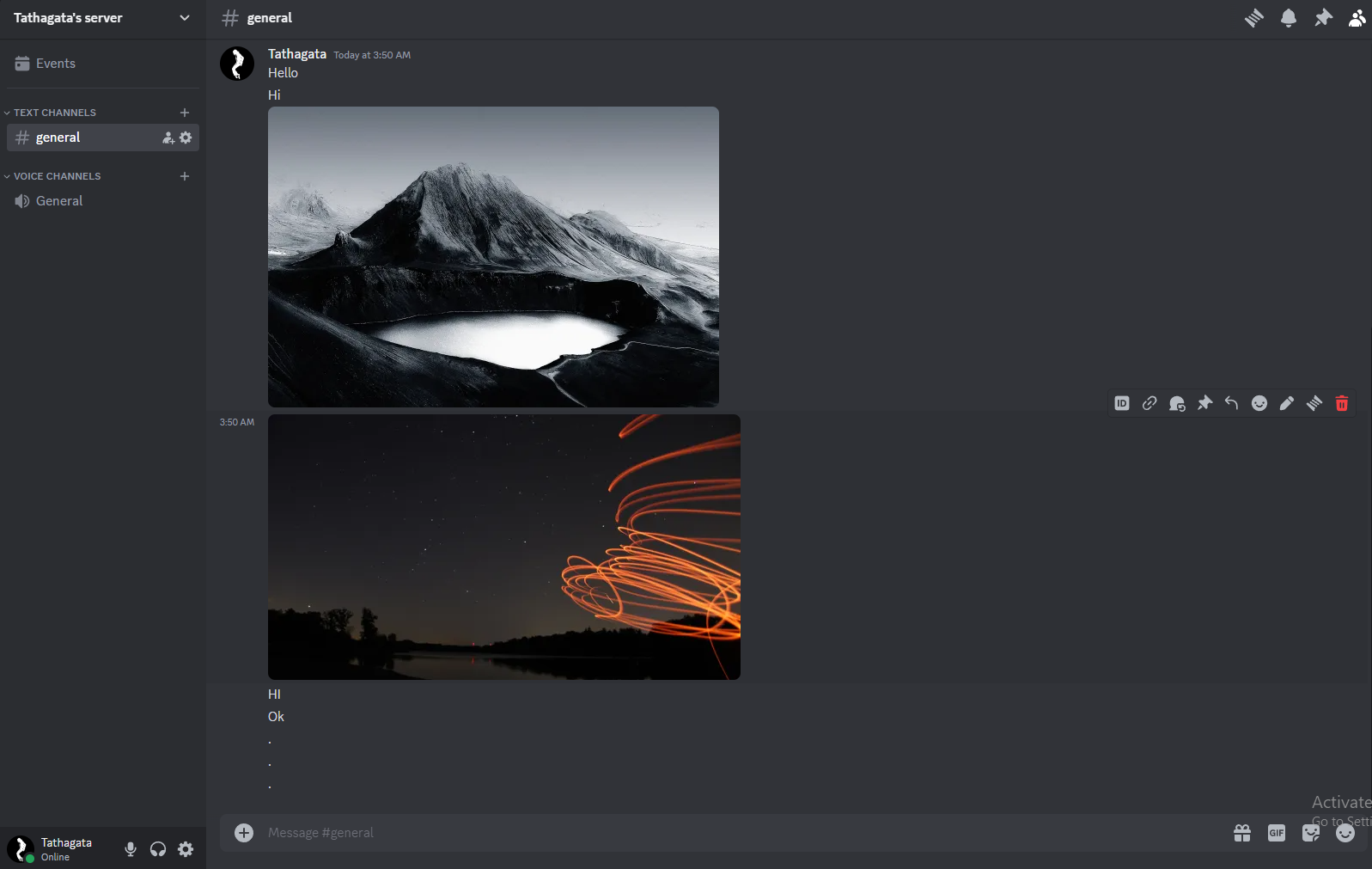This screenshot has width=1372, height=869.
Task: Mark message unread in hover toolbar
Action: click(1177, 403)
